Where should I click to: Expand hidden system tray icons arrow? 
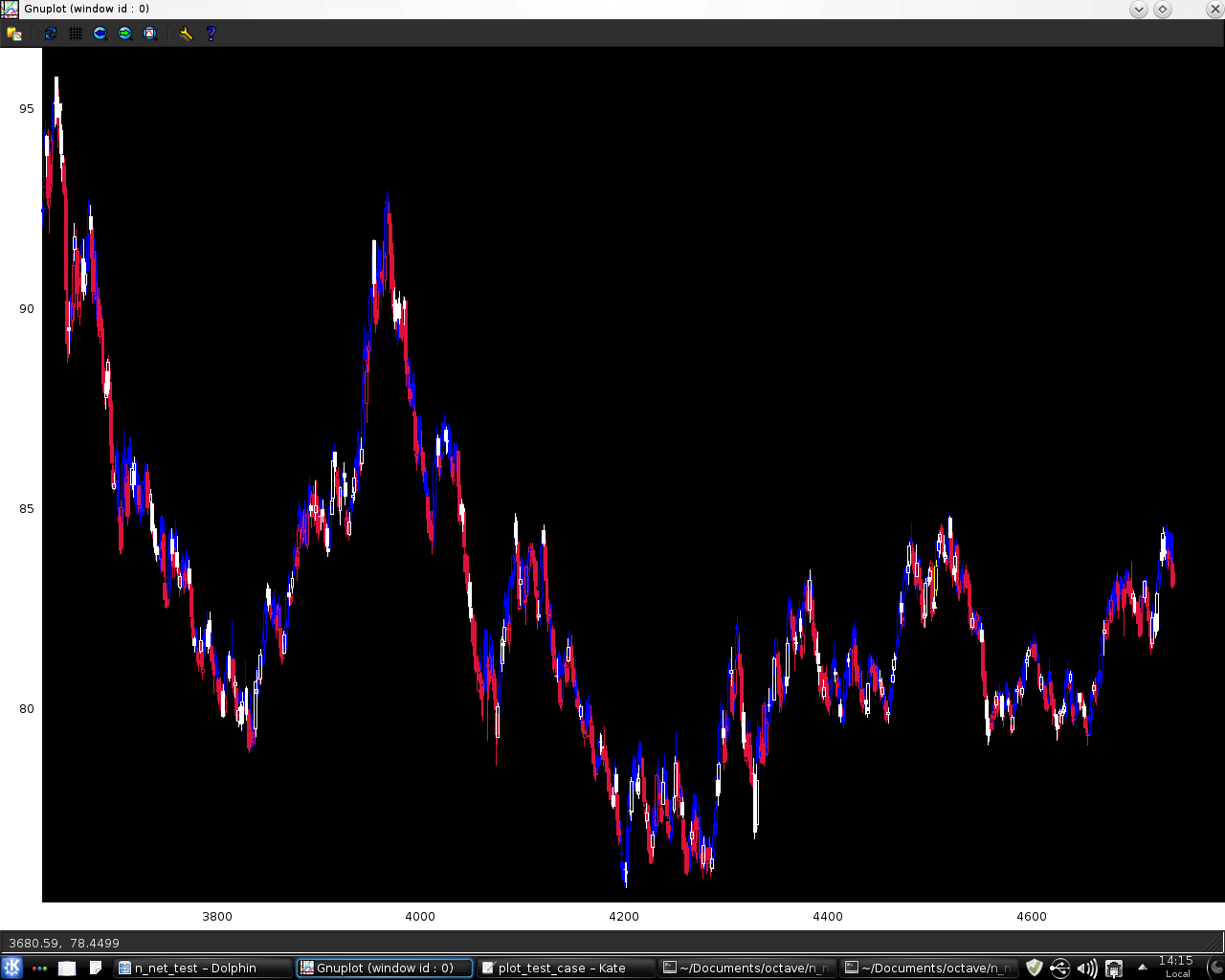pyautogui.click(x=1142, y=968)
